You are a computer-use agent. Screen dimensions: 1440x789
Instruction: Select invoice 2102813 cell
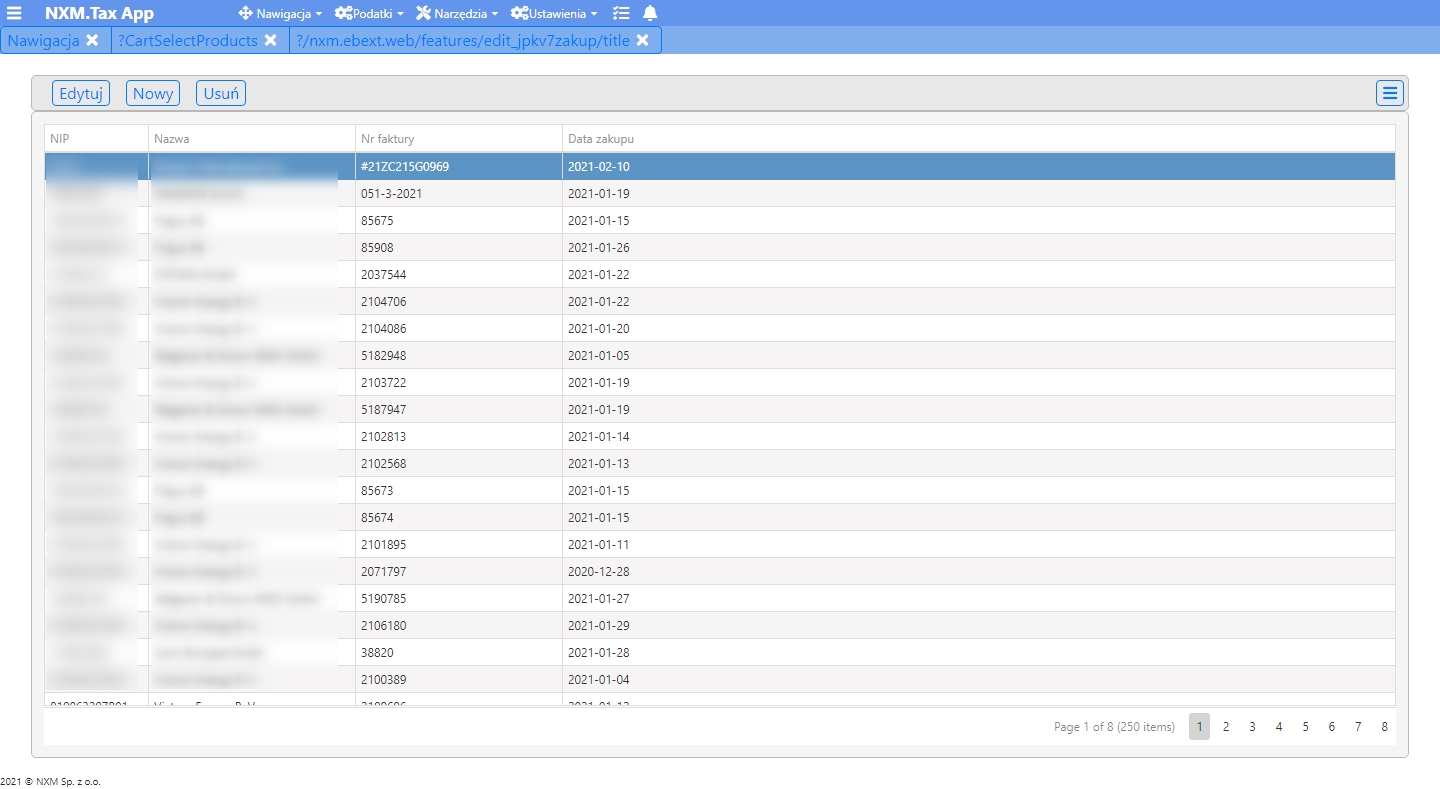click(459, 437)
